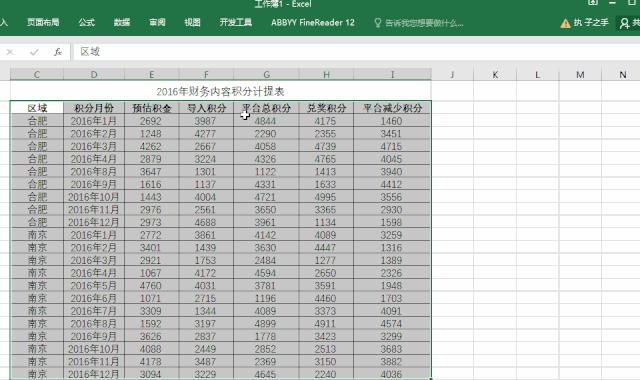This screenshot has height=380, width=640.
Task: Click cell with value 1196
Action: [x=266, y=298]
